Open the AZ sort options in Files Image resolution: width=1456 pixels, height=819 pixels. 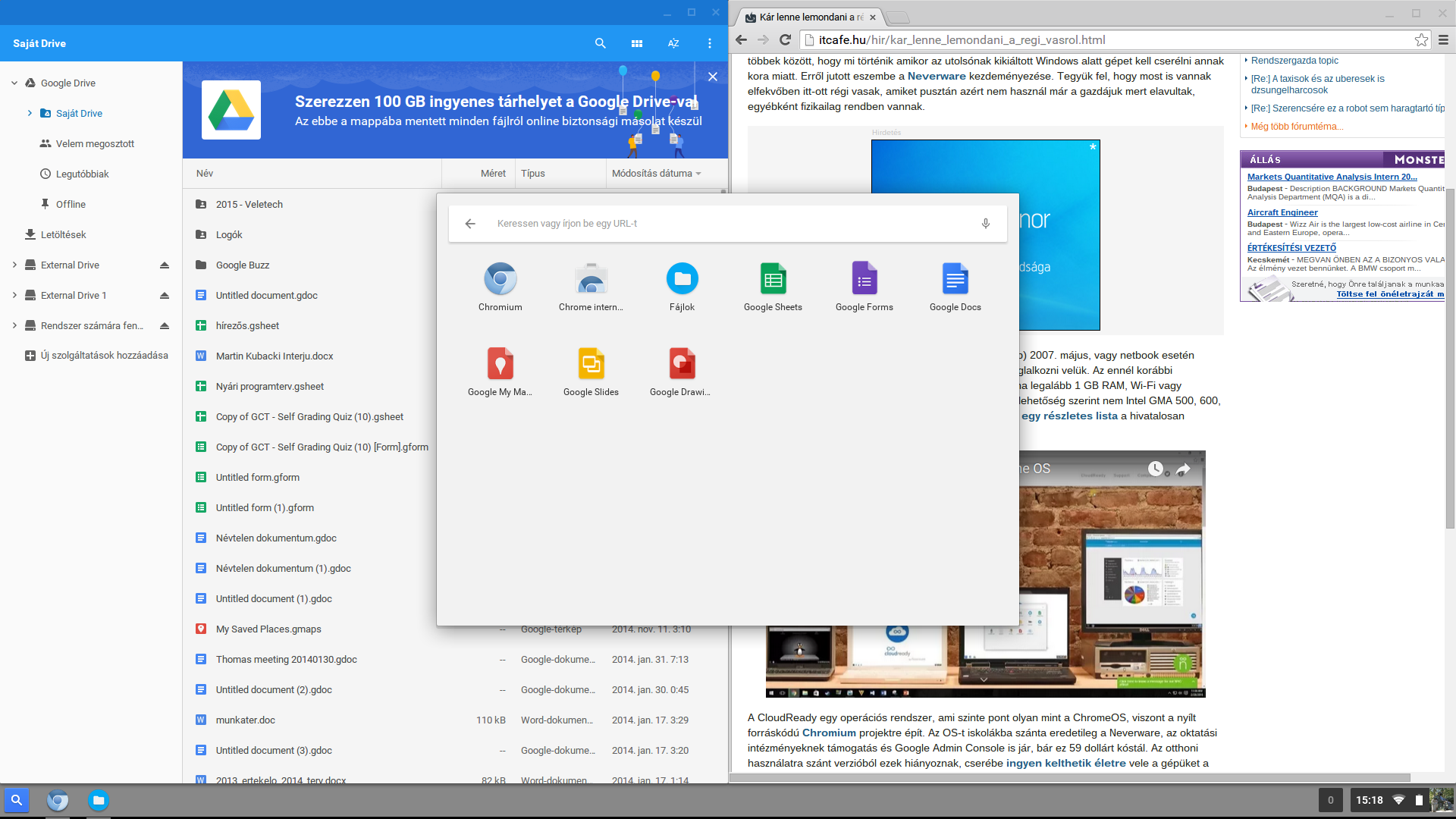coord(673,43)
